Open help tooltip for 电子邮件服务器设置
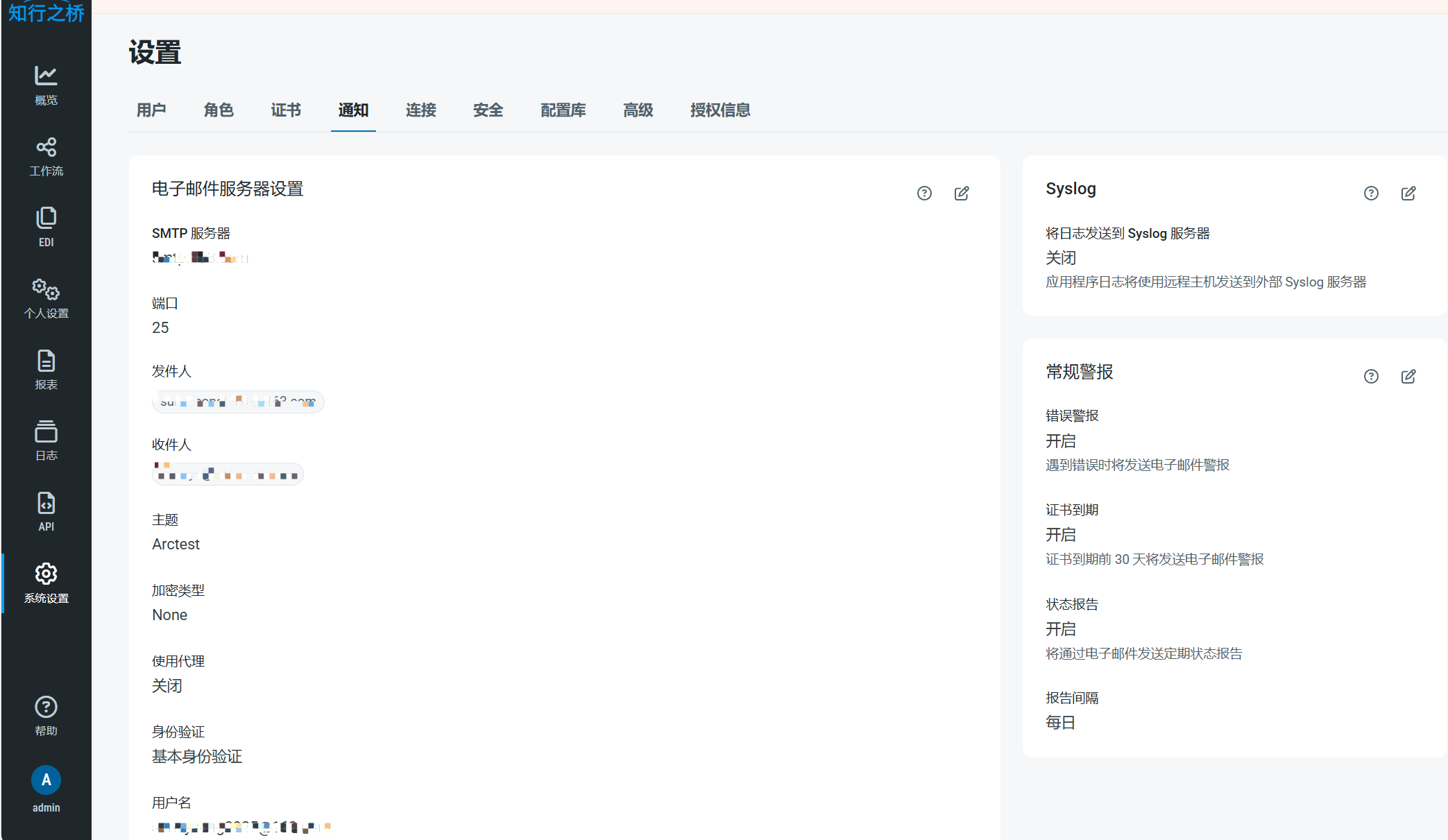 [923, 194]
